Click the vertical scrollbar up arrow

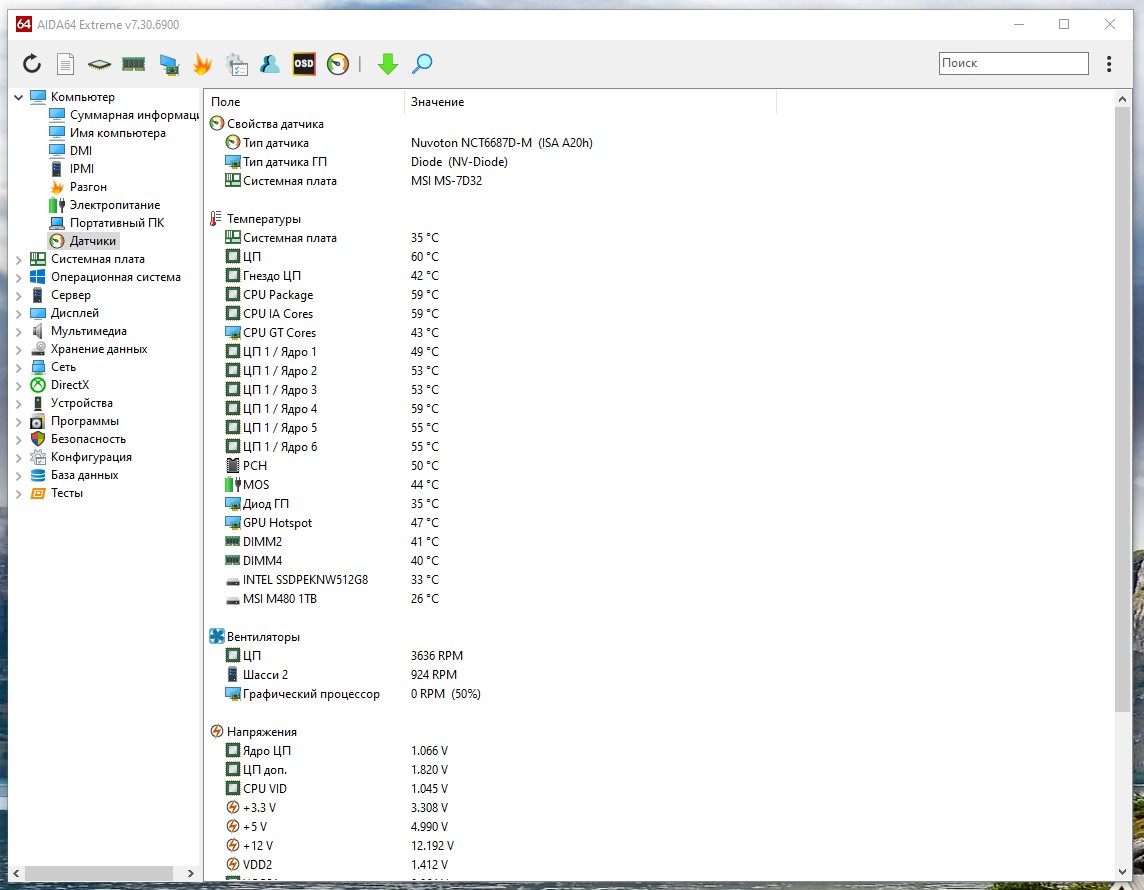tap(1122, 98)
